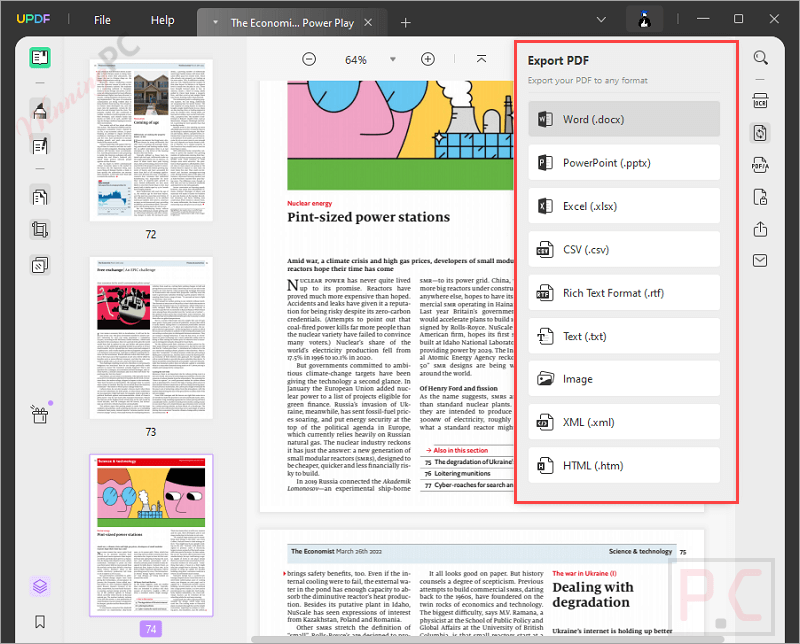Click 'Dealing with degradation' headline
Viewport: 800px width, 644px height.
pos(593,595)
